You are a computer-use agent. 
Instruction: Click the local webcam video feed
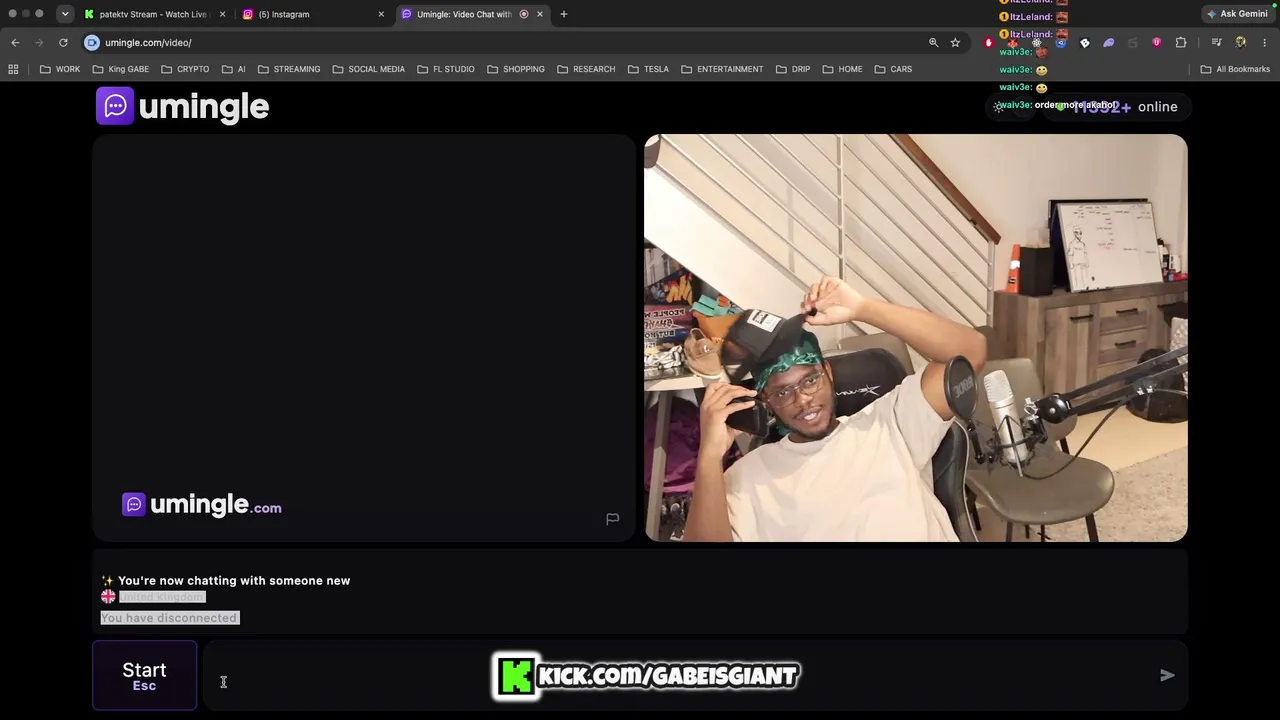916,338
